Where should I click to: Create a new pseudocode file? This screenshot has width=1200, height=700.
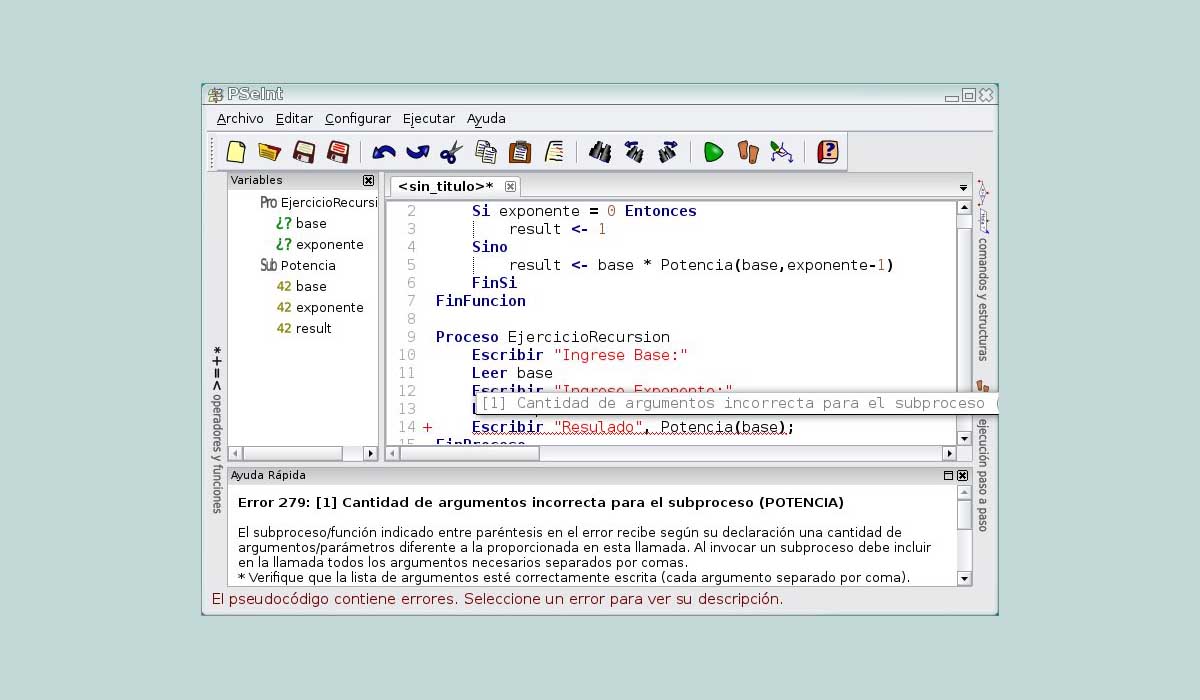[x=236, y=151]
